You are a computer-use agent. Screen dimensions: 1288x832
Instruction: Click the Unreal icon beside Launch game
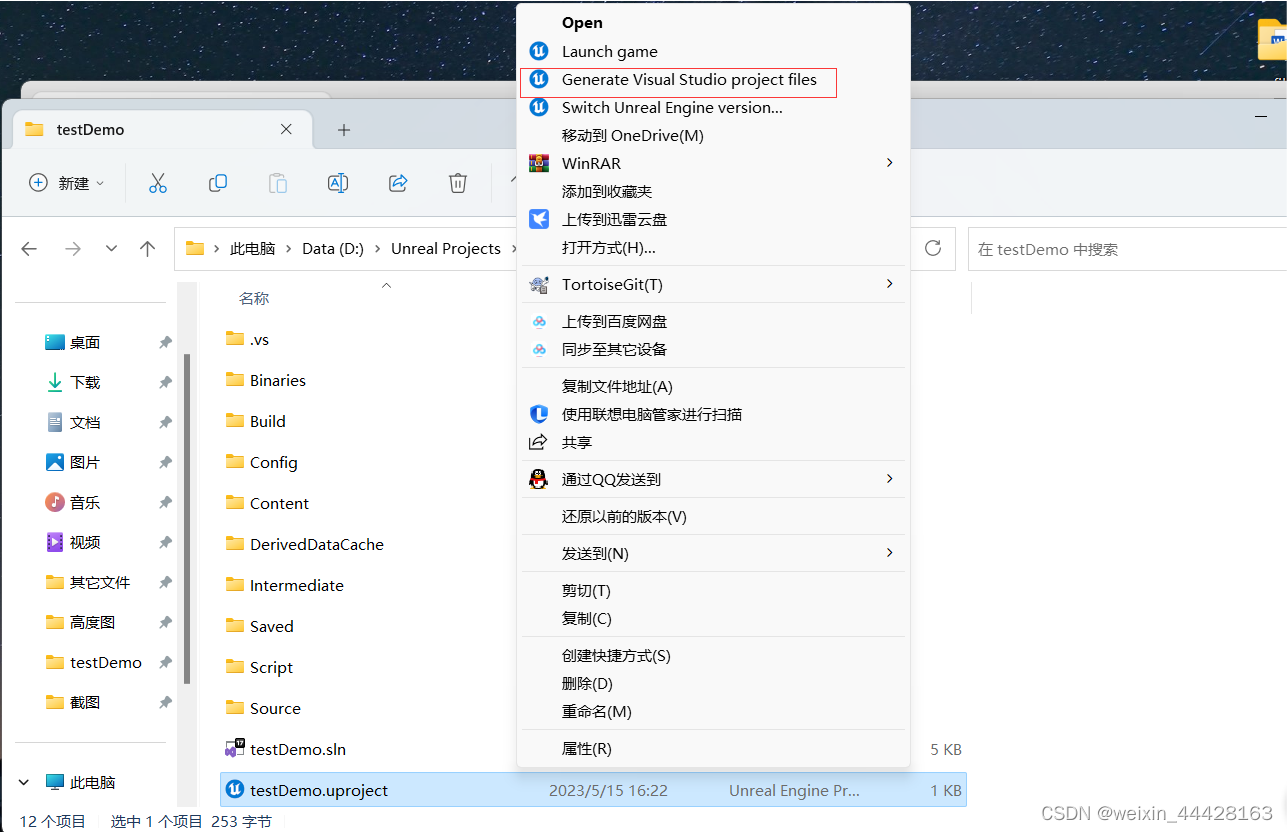[x=539, y=51]
